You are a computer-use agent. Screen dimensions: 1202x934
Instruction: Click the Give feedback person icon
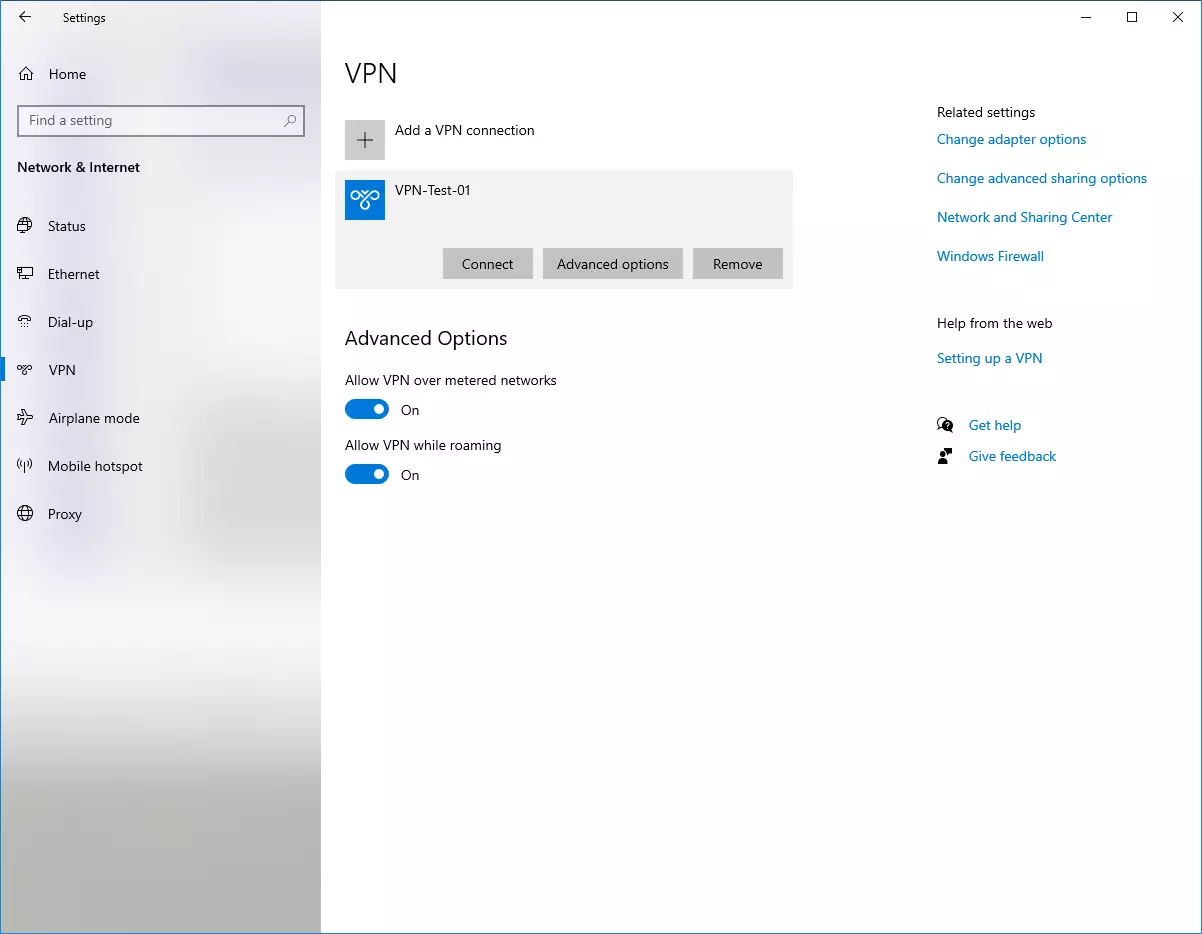[x=945, y=456]
